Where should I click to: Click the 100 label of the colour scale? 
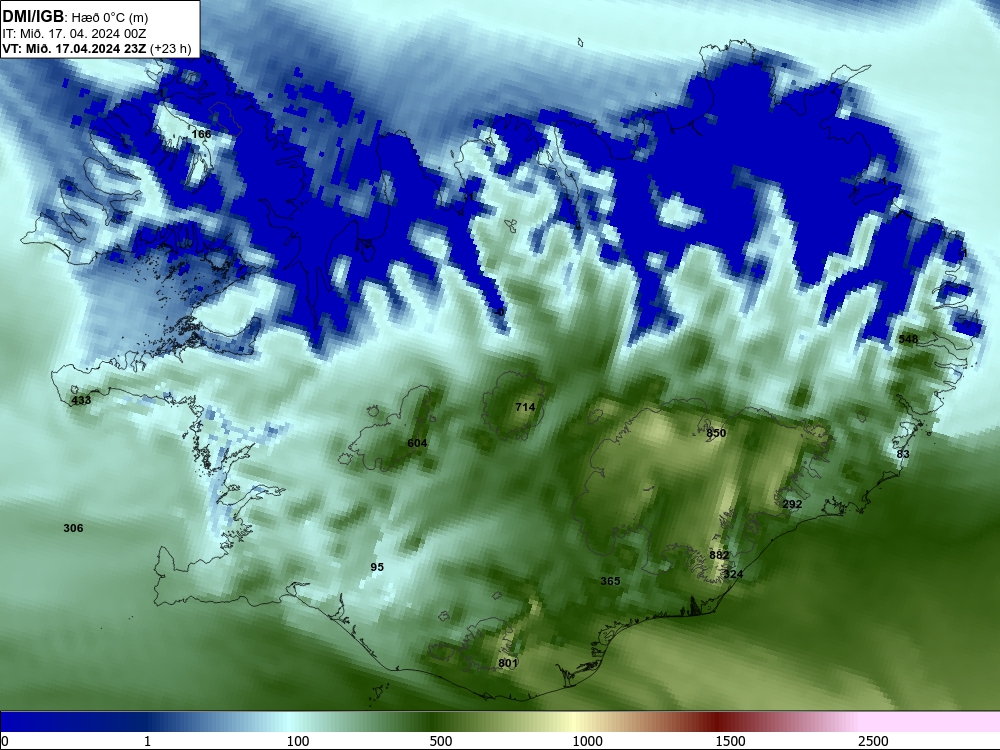click(x=298, y=741)
